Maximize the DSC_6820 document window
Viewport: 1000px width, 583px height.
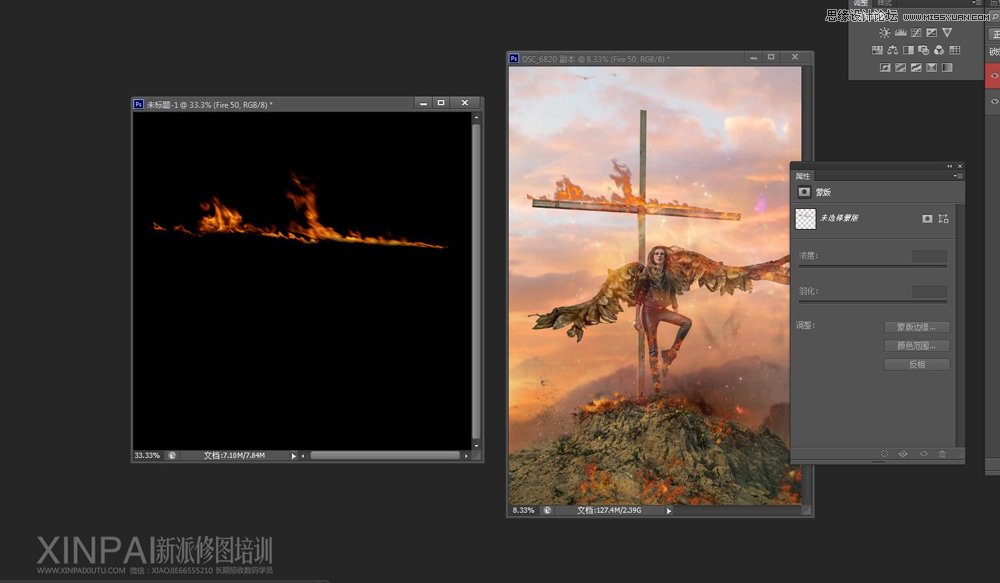771,57
